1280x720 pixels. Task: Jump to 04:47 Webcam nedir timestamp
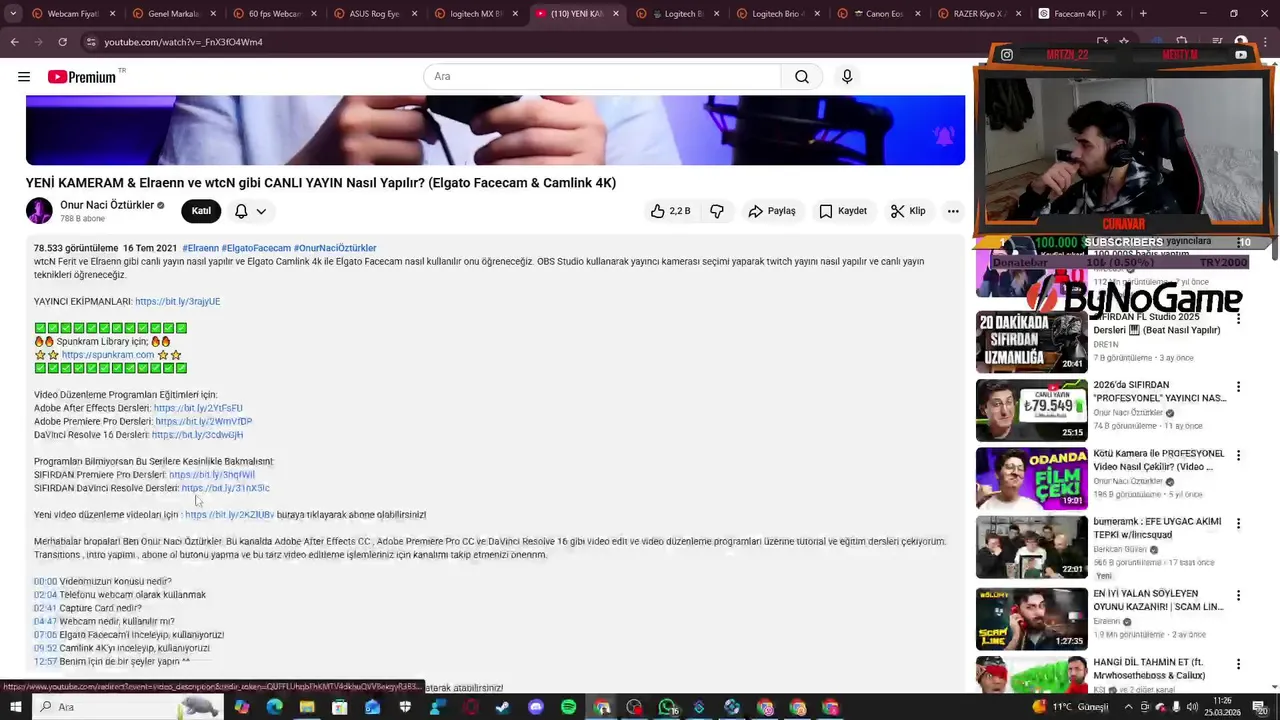[45, 622]
